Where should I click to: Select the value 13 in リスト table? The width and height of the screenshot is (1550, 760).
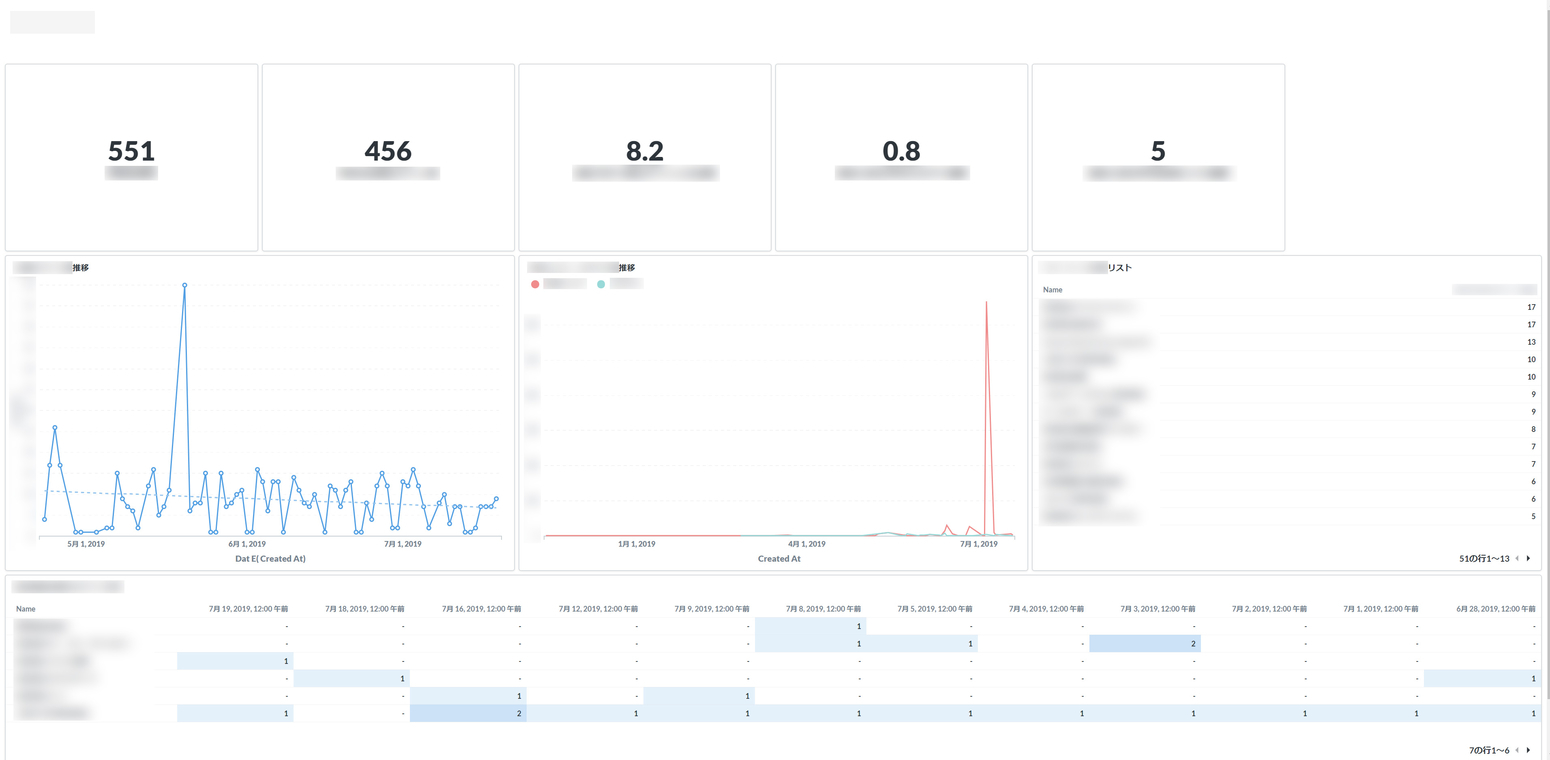1531,342
